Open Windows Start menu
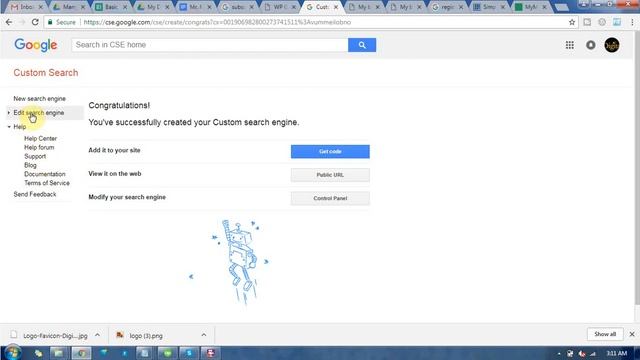This screenshot has height=360, width=640. 12,353
